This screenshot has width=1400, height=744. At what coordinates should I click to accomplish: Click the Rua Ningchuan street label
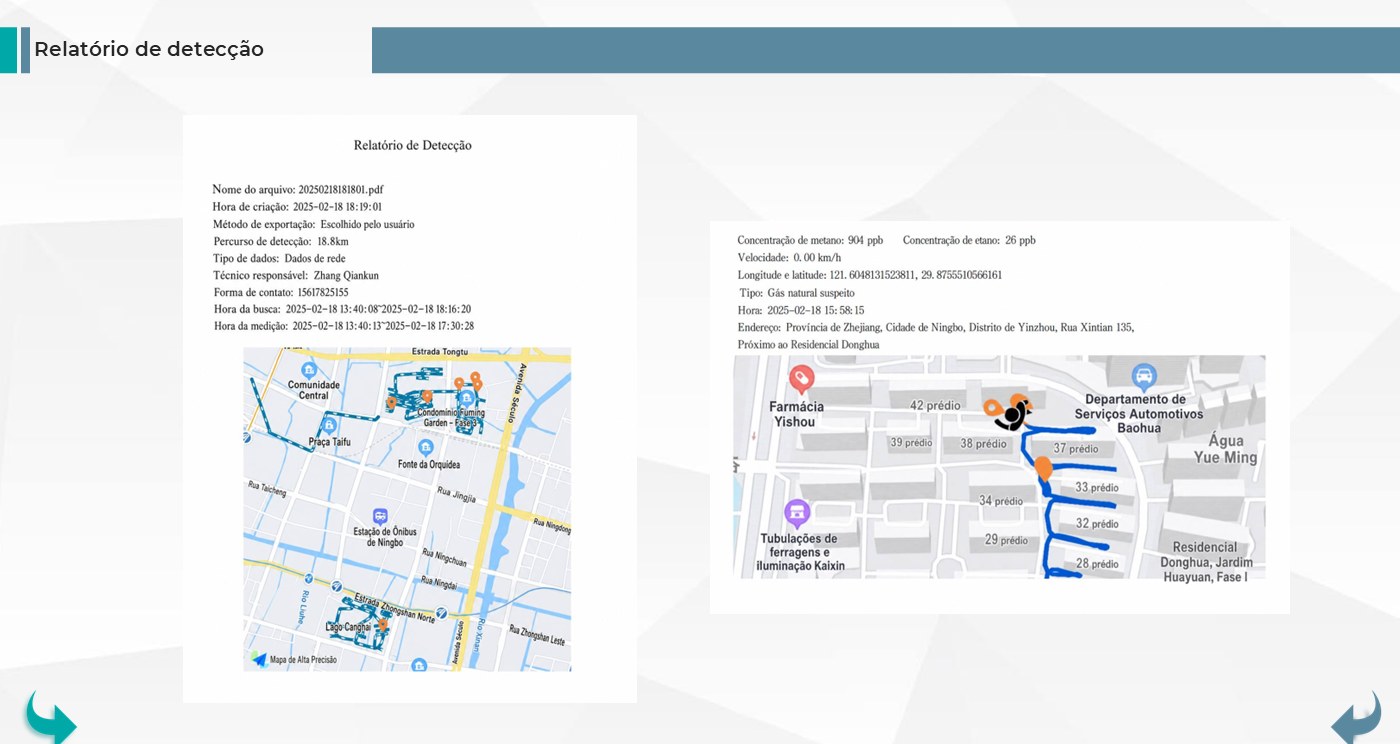click(445, 559)
